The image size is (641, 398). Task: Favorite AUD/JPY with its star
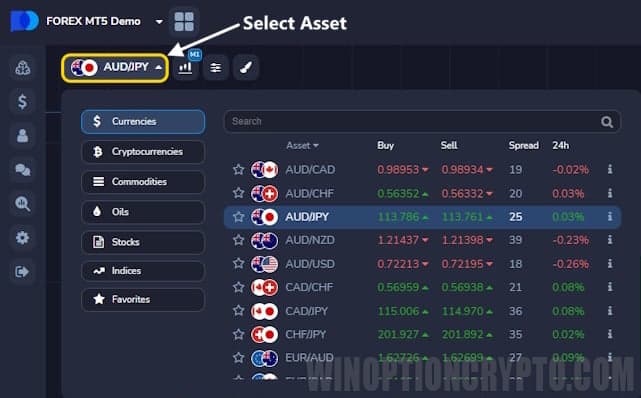238,217
